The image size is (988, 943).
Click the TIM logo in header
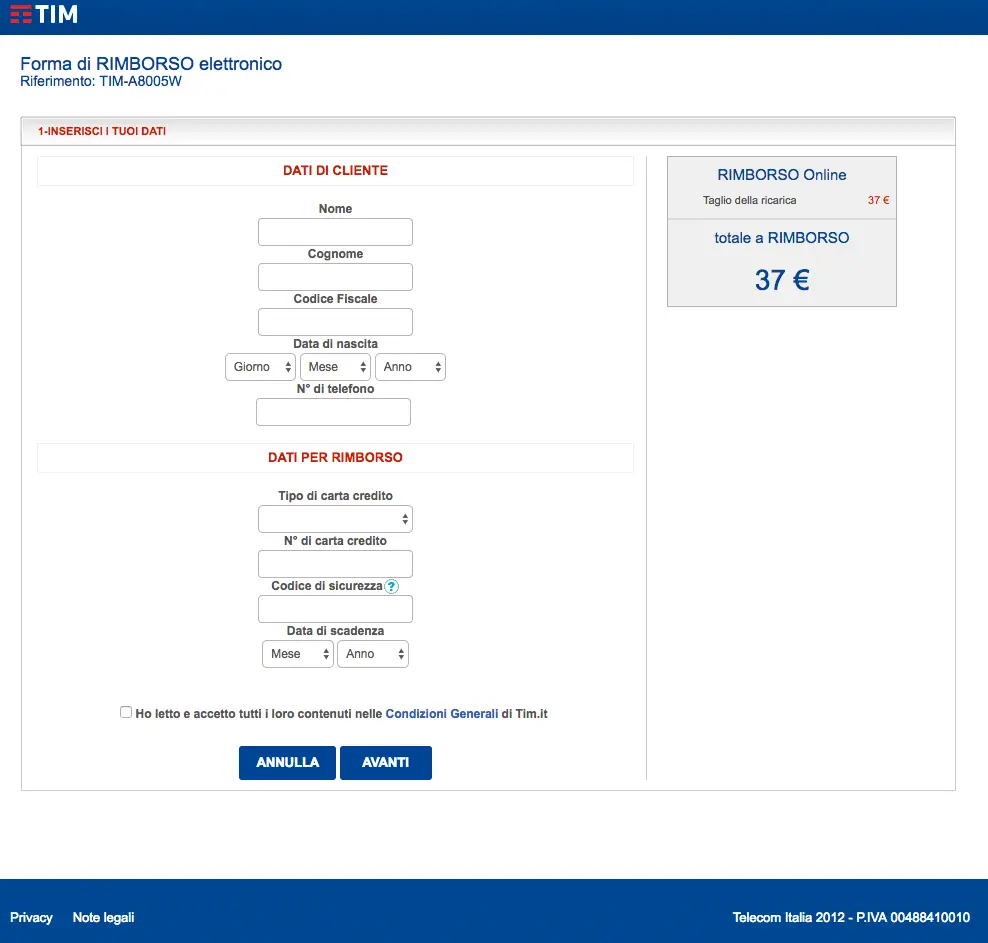pyautogui.click(x=43, y=14)
